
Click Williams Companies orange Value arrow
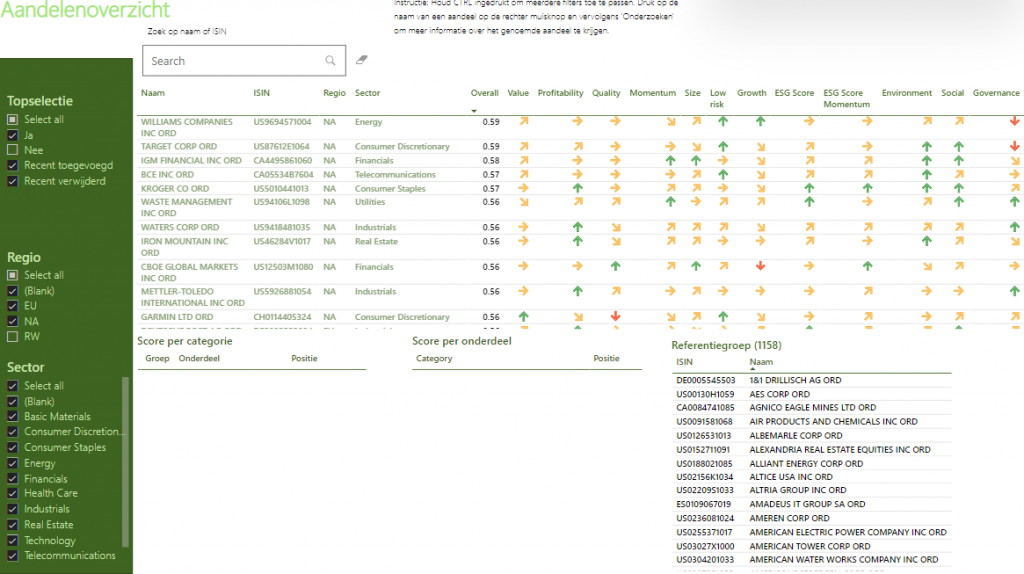click(524, 121)
